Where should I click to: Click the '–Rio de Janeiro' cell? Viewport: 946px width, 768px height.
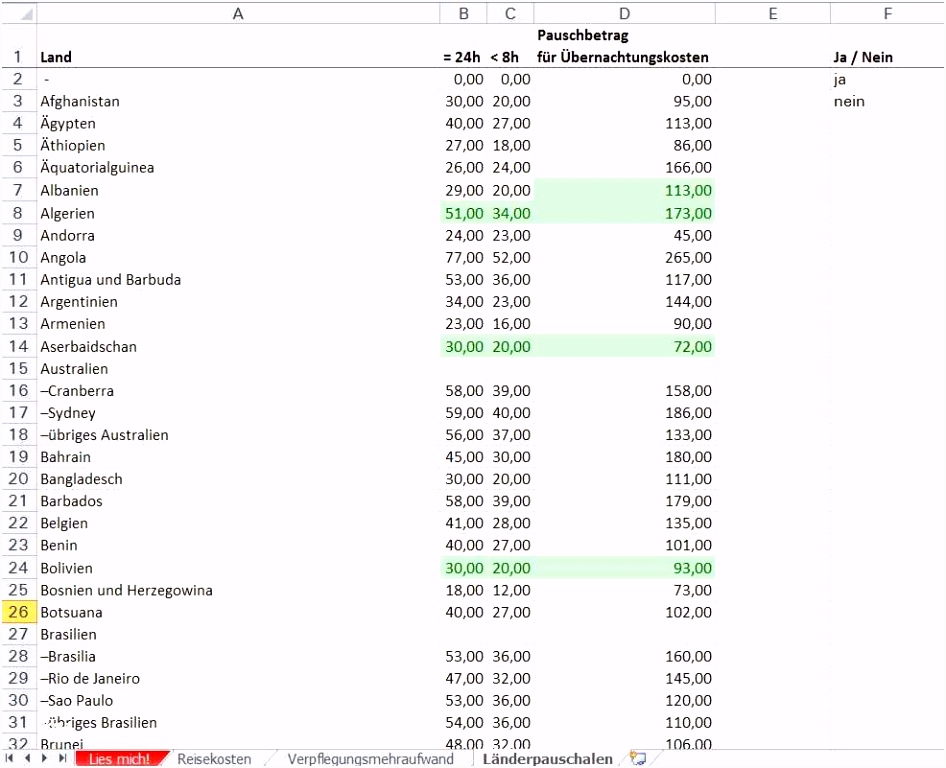(x=238, y=678)
